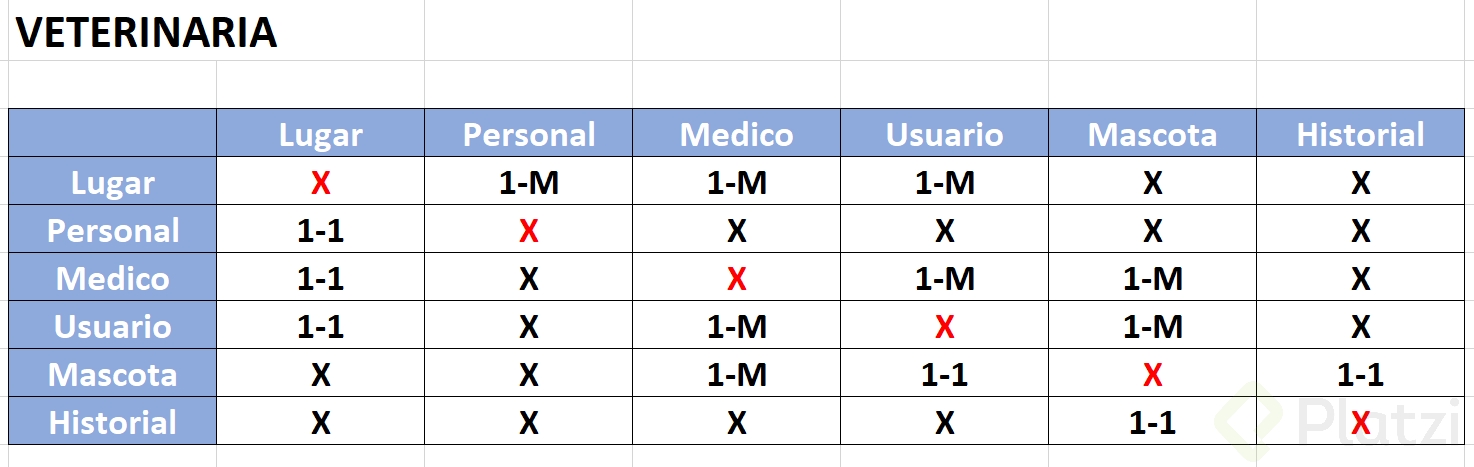Click the Lugar row header cell
Screen dimensions: 1474x467
[113, 182]
